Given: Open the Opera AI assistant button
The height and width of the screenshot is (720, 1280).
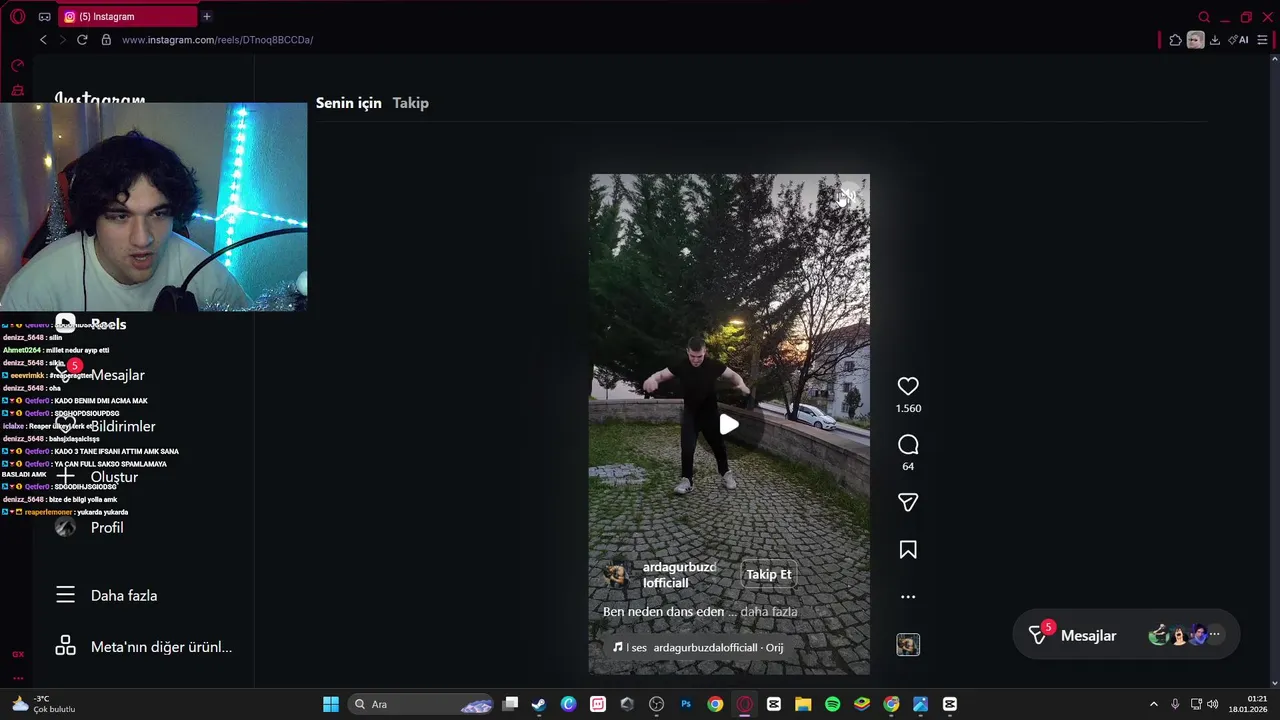Looking at the screenshot, I should pyautogui.click(x=1238, y=40).
